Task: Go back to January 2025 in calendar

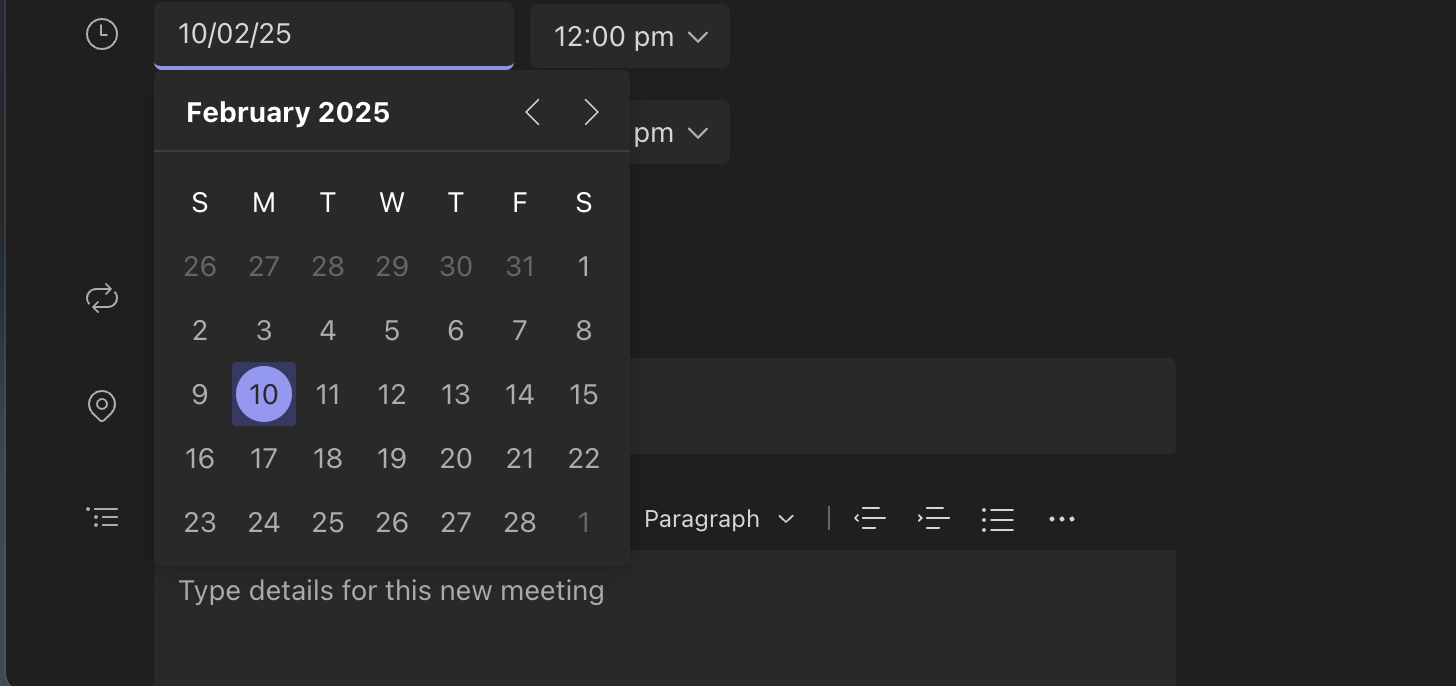Action: 531,112
